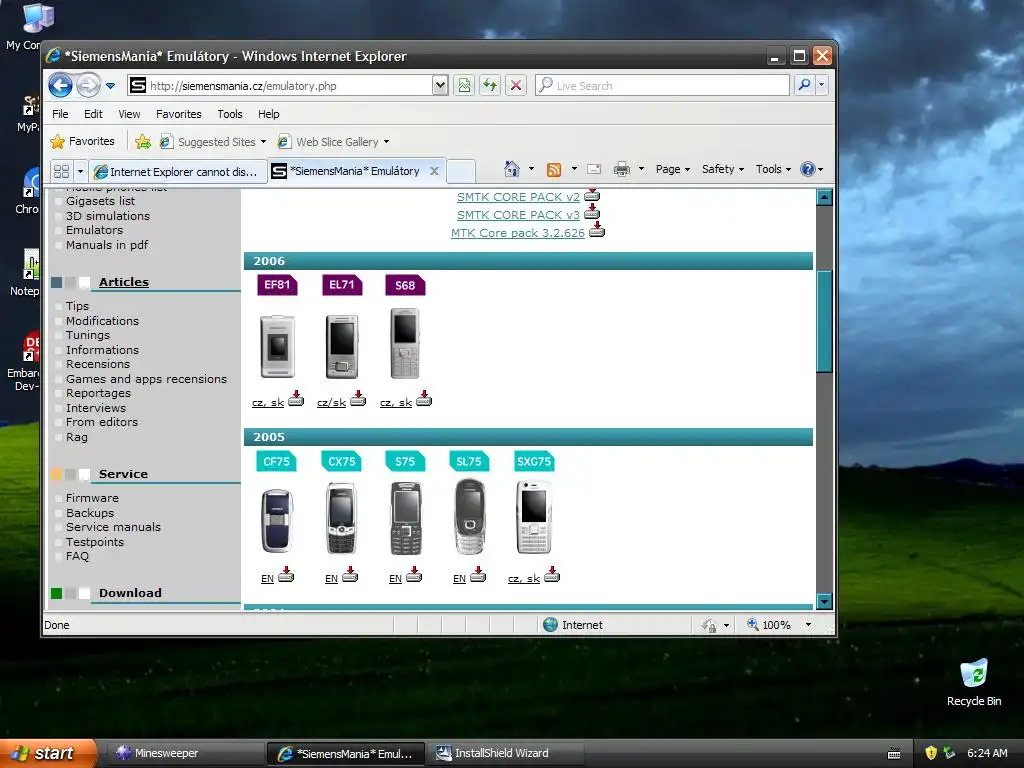Click the CF75 model tag
This screenshot has width=1024, height=768.
coord(277,462)
